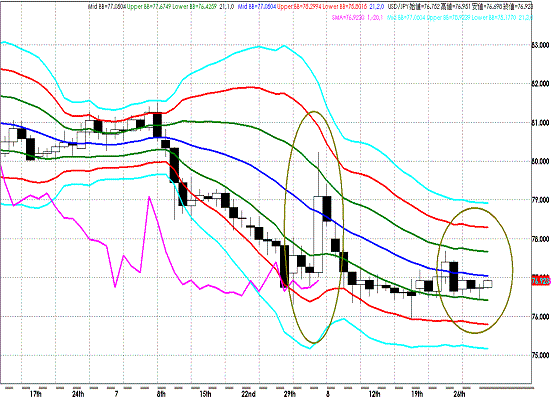
Task: Click the 7 date label
Action: pos(116,394)
